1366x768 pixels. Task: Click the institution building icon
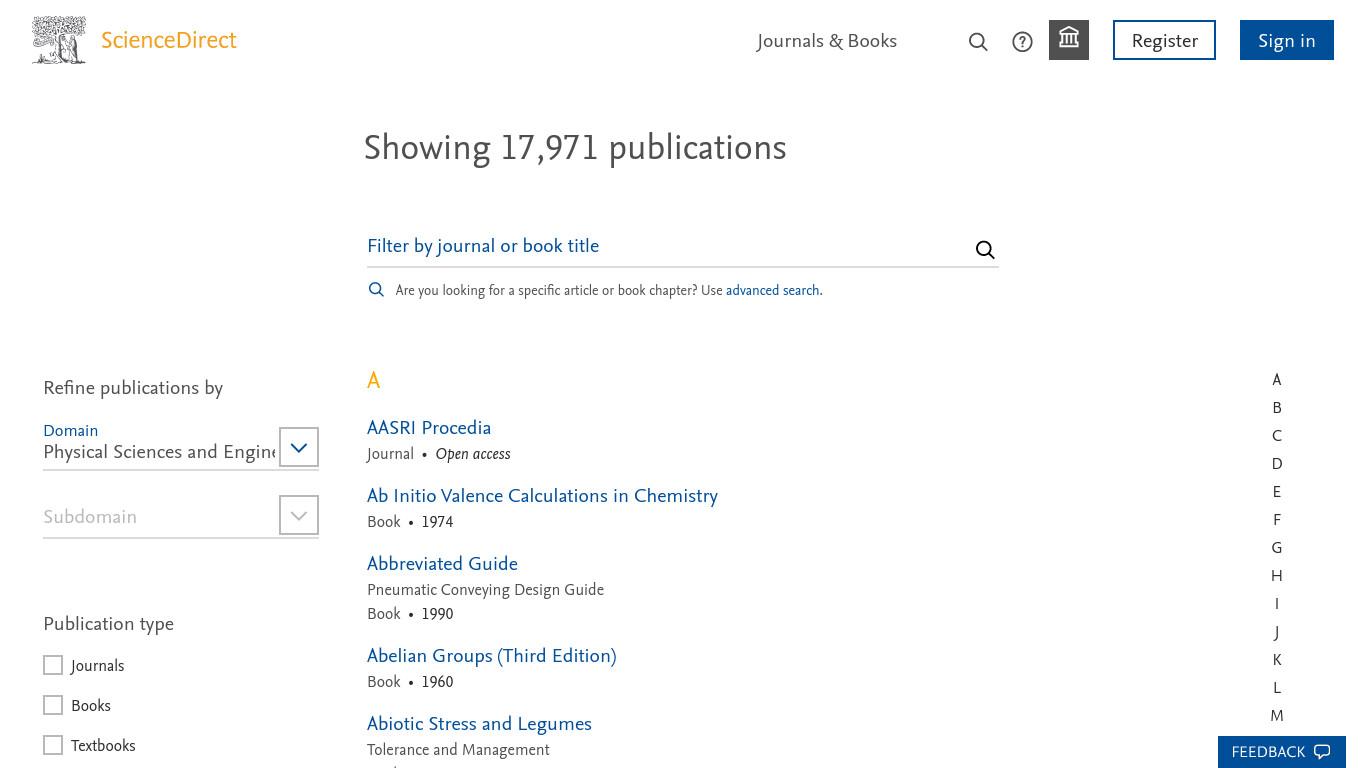(x=1069, y=40)
